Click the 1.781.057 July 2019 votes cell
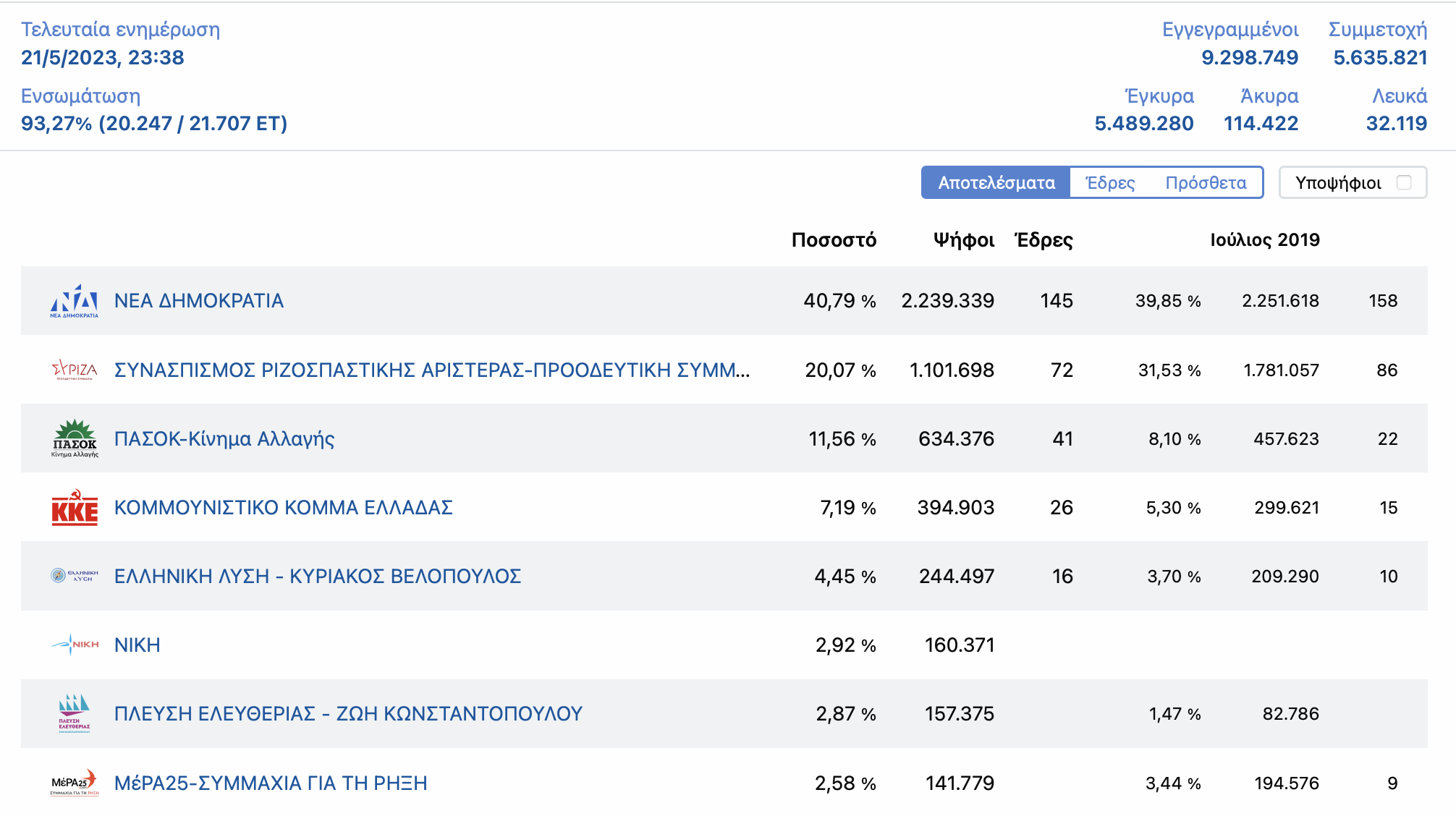Screen dimensions: 1456x816 click(x=1282, y=370)
